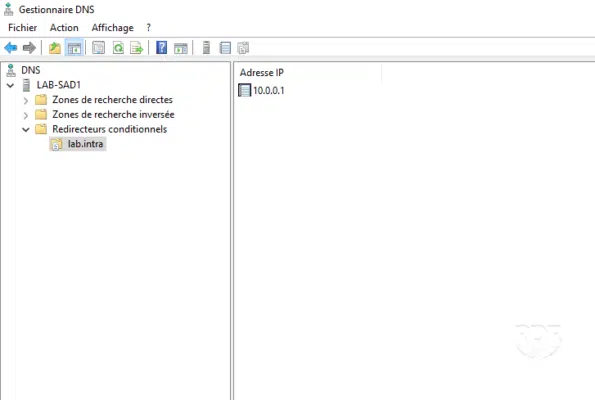Click the green Refresh toolbar icon
The height and width of the screenshot is (400, 595).
pos(118,48)
